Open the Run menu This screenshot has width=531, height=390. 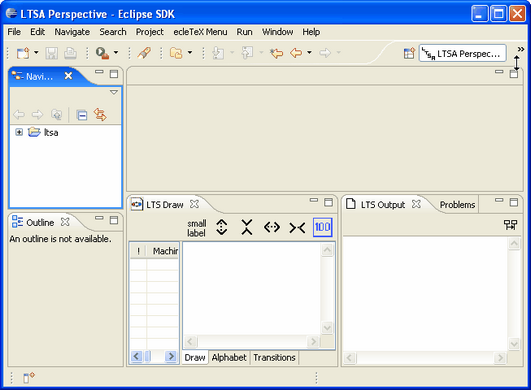pos(245,32)
